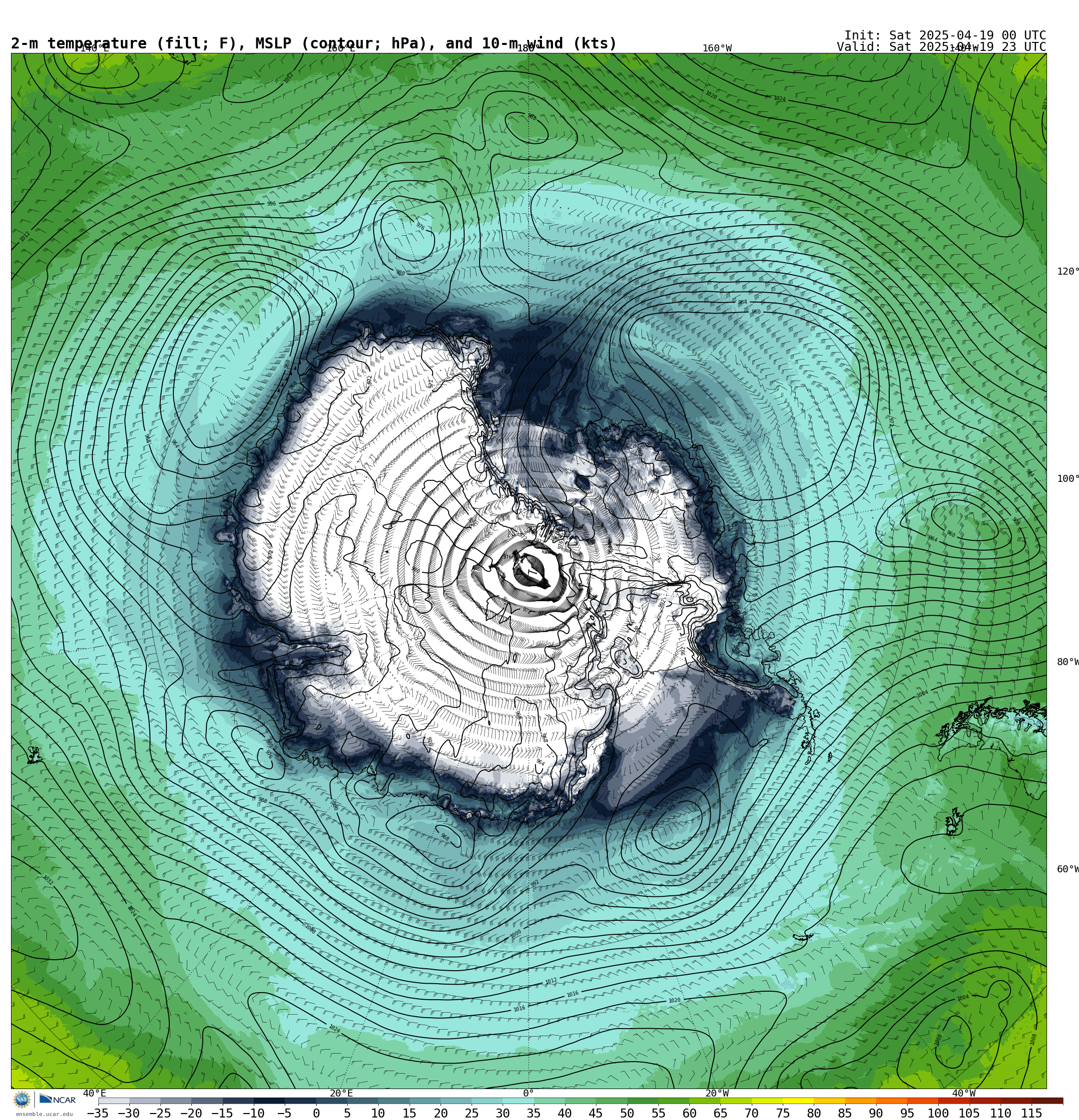Click the NCAR logo
The image size is (1079, 1120).
point(57,1100)
